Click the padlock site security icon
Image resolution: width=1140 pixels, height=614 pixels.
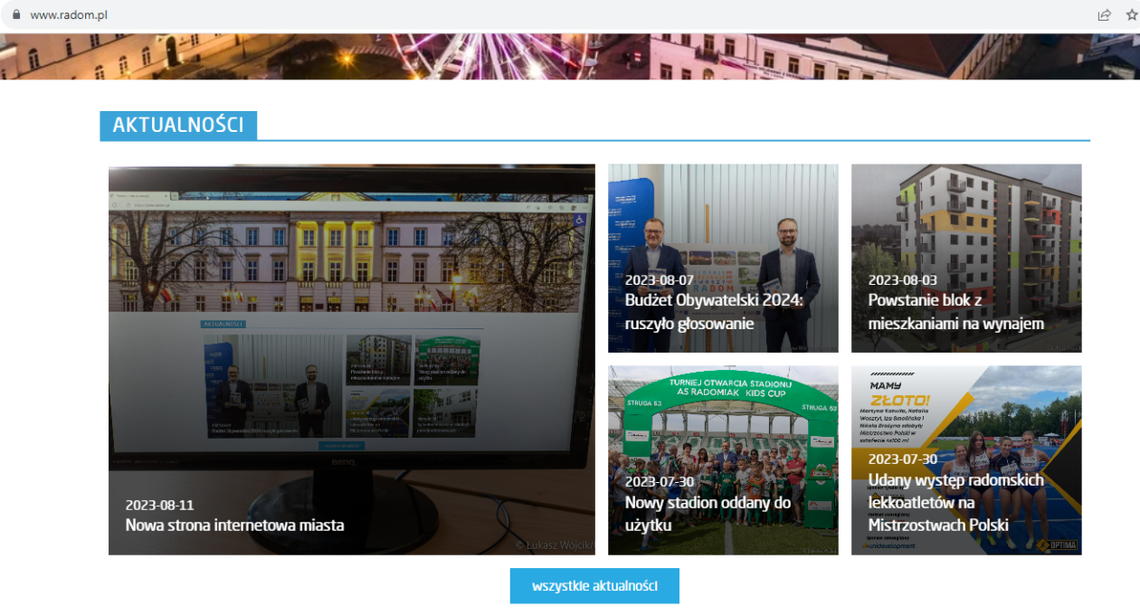(16, 15)
